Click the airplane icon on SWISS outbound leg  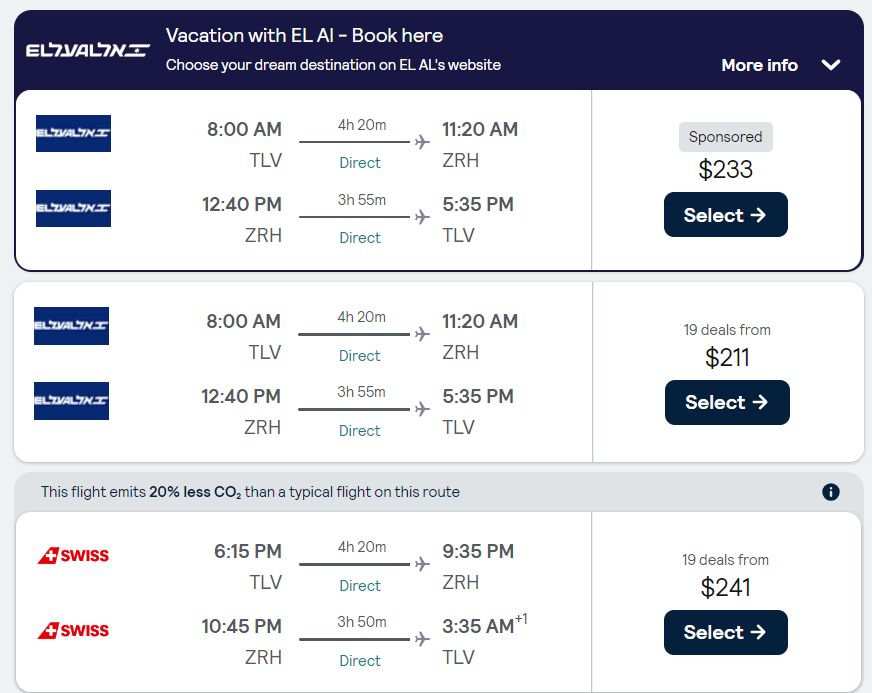tap(422, 565)
